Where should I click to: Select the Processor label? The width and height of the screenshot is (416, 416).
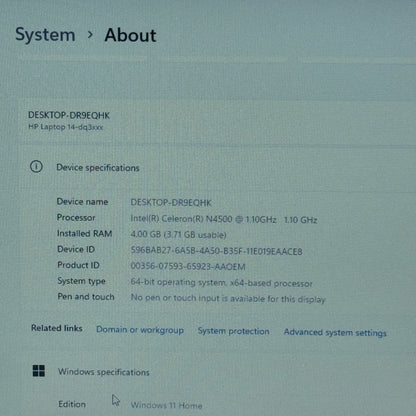pyautogui.click(x=76, y=218)
